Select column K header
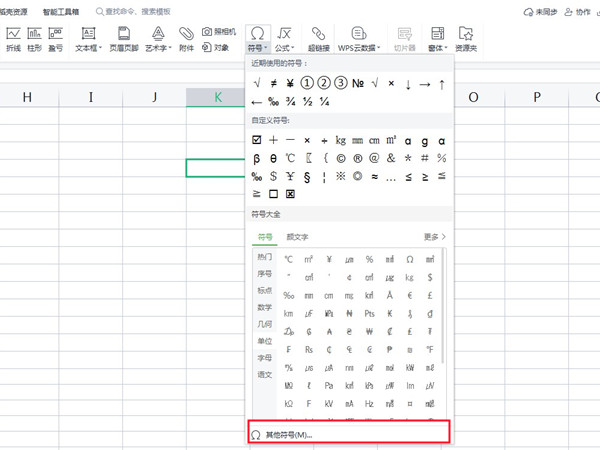 [x=216, y=97]
